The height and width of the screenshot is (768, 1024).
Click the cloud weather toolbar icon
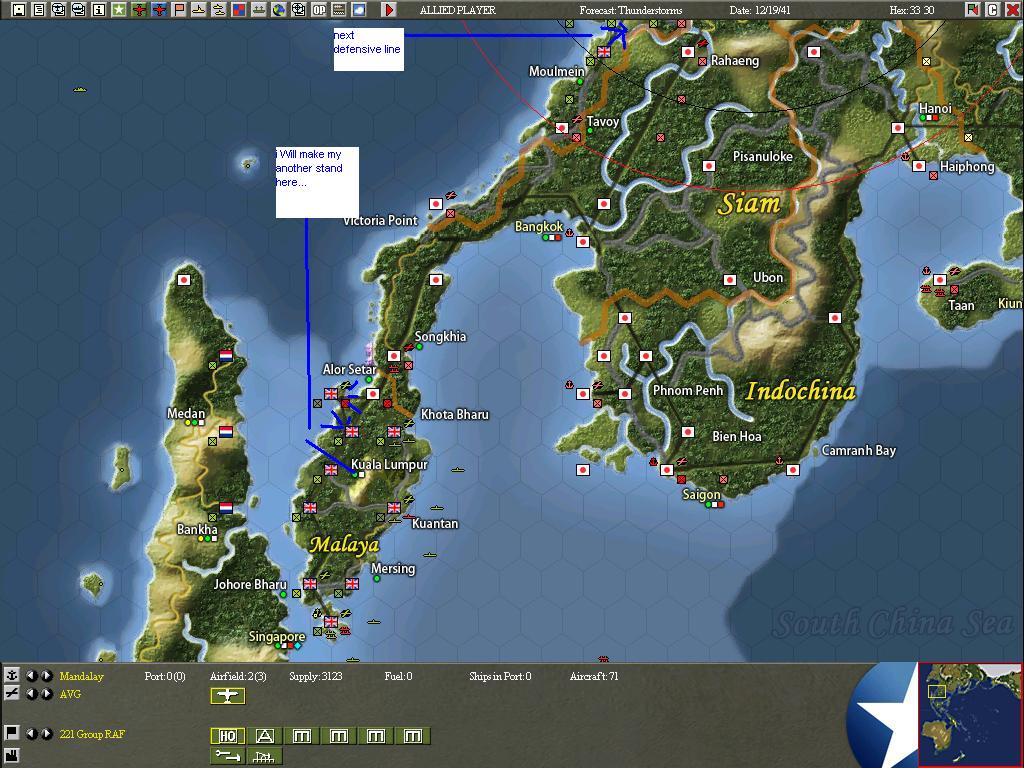(359, 10)
